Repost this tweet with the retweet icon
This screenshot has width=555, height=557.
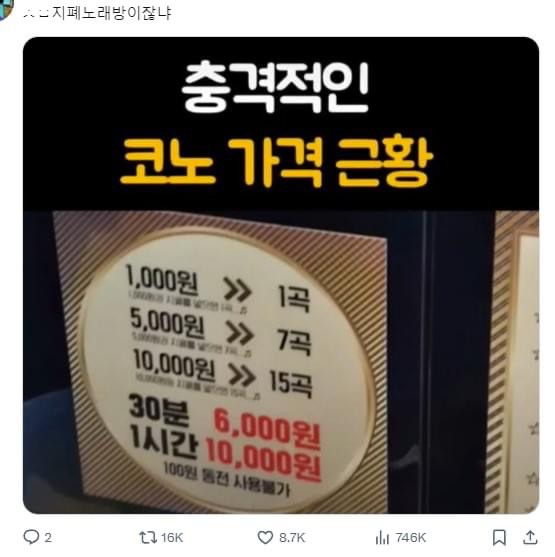point(148,537)
